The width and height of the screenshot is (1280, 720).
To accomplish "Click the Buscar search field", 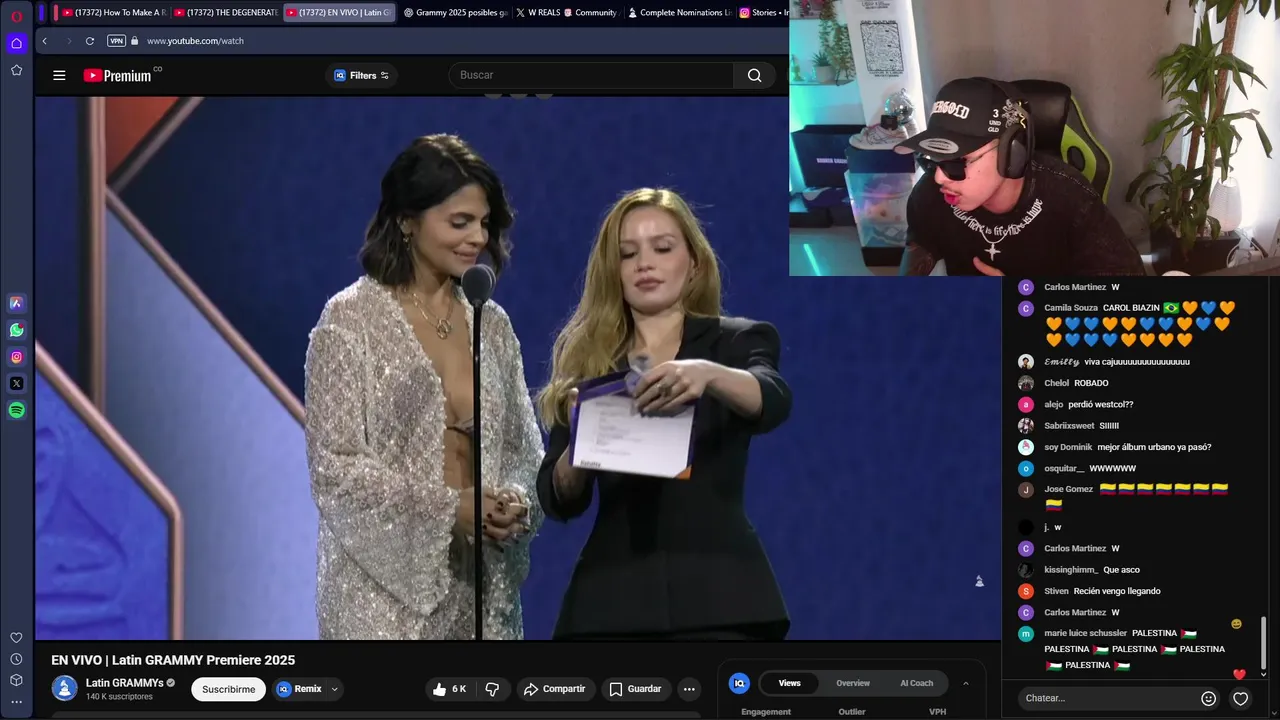I will pos(590,75).
